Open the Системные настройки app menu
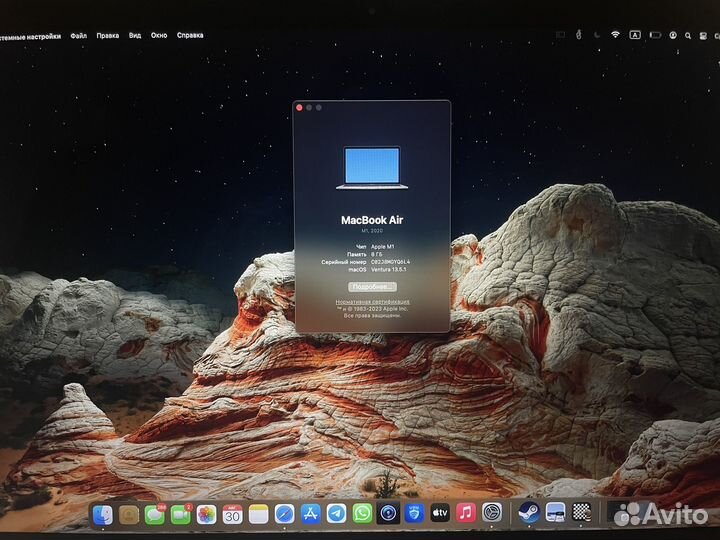The height and width of the screenshot is (540, 720). point(30,37)
